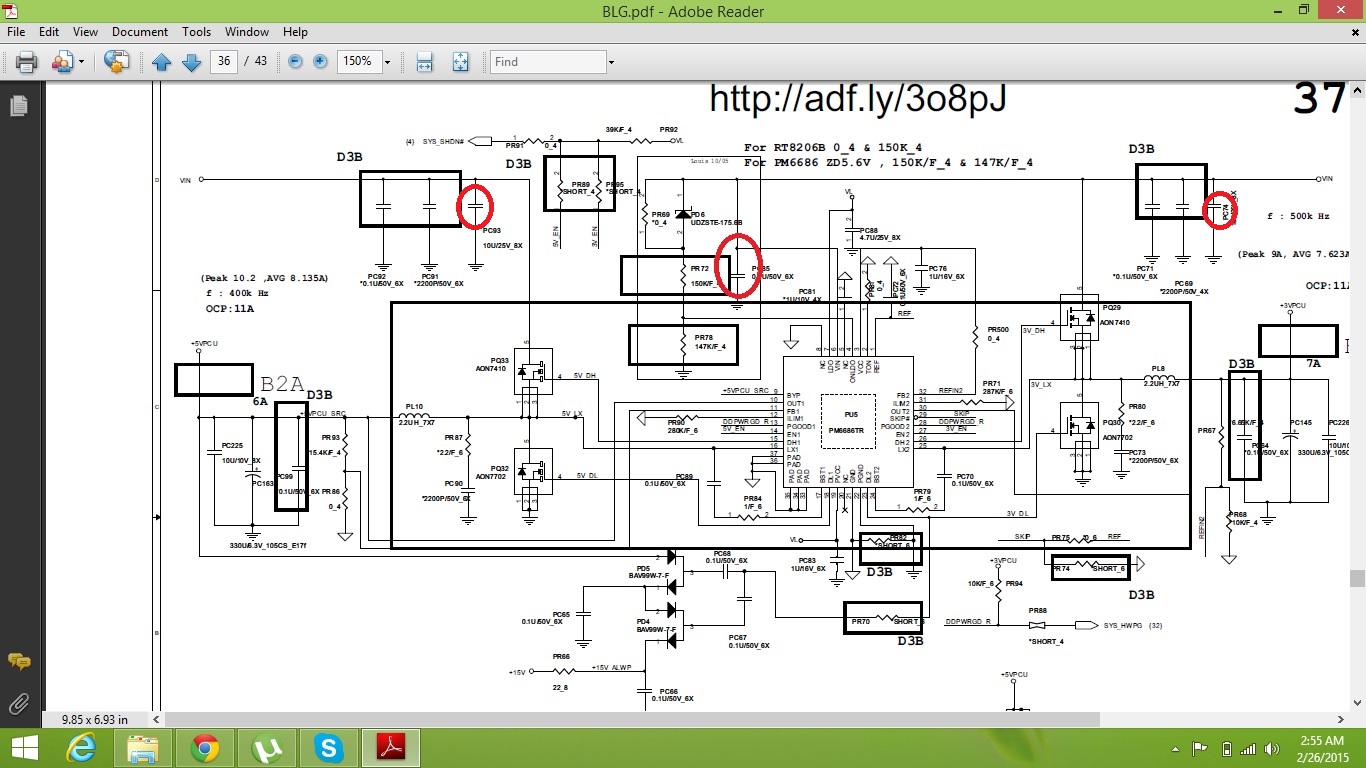Screen dimensions: 1366x768
Task: Open the Find options dropdown arrow
Action: 610,62
